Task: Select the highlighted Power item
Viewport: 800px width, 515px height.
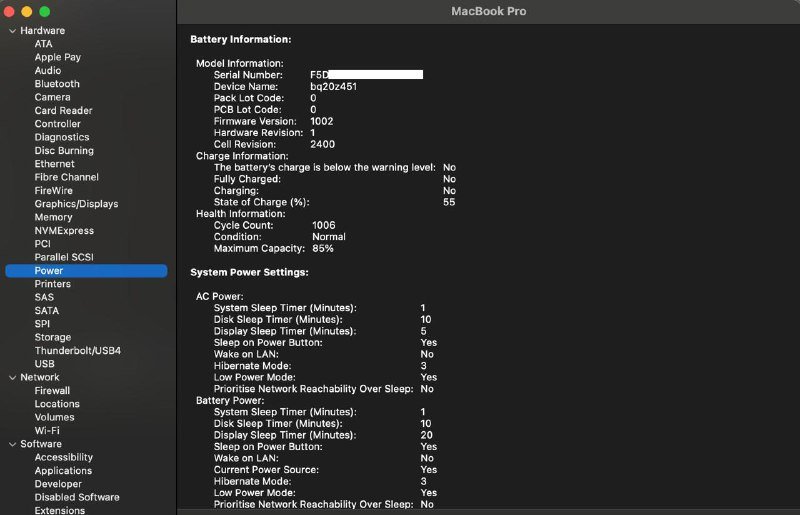Action: (x=86, y=271)
